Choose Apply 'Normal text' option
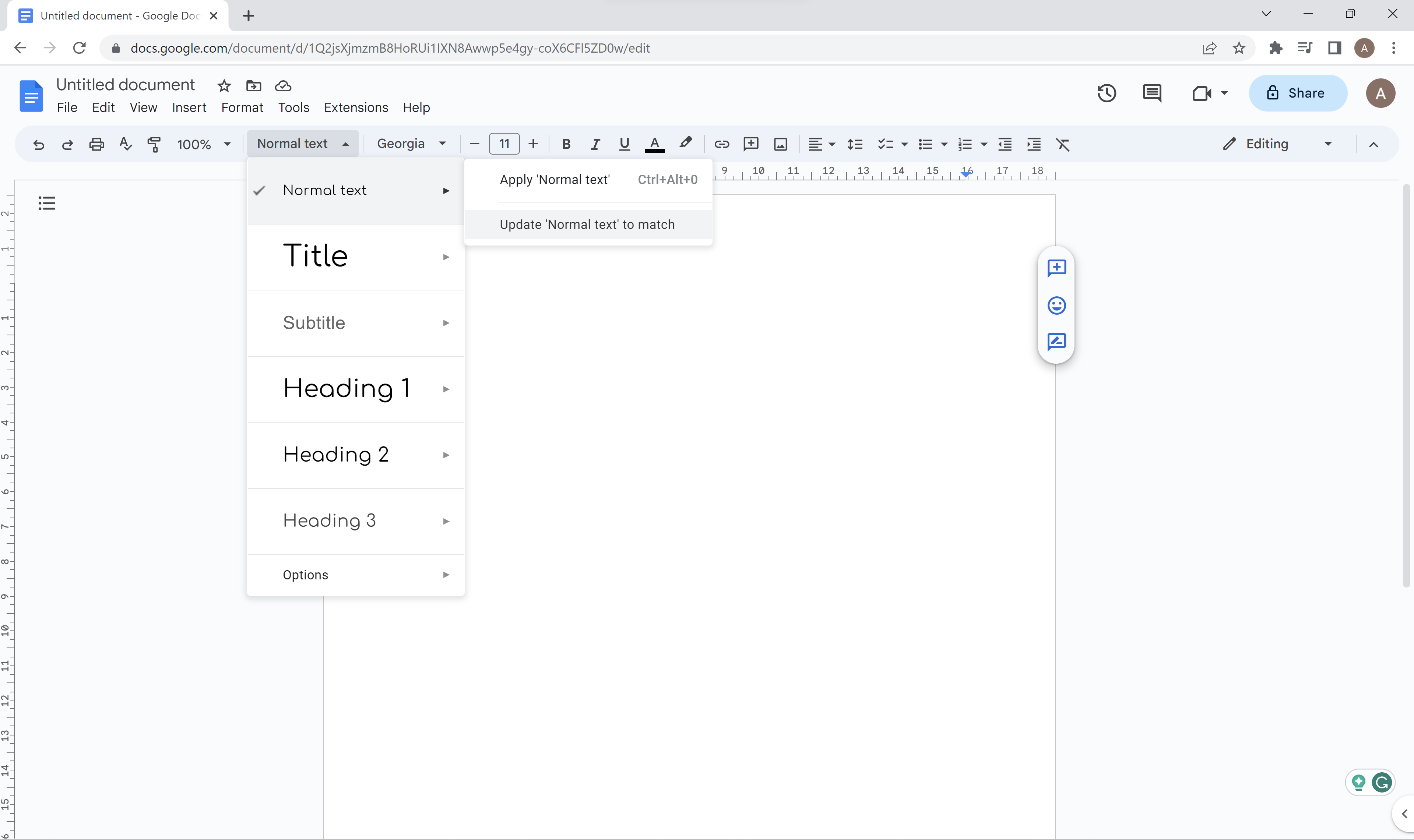1414x840 pixels. pyautogui.click(x=588, y=179)
